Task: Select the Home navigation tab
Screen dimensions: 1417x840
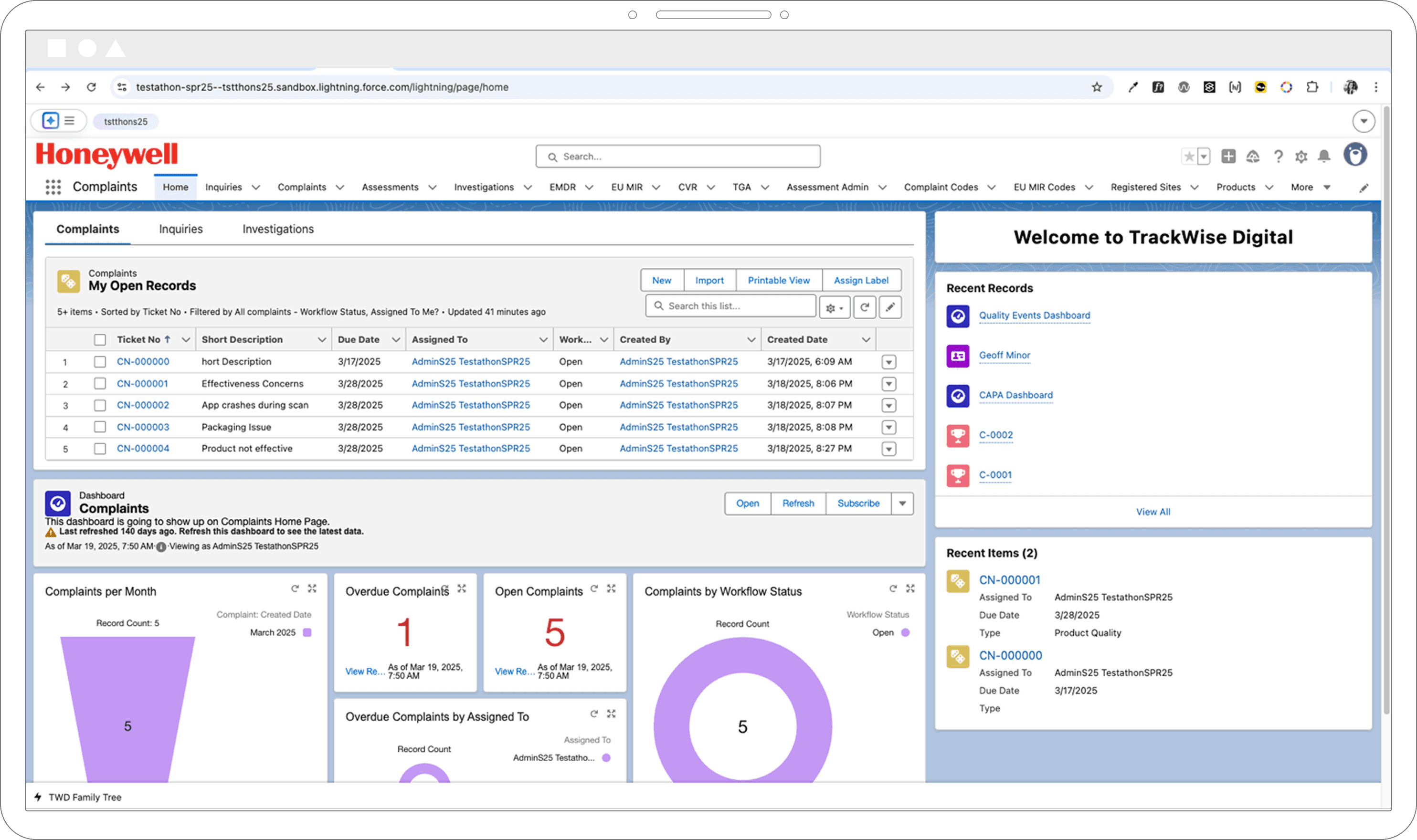Action: (176, 188)
